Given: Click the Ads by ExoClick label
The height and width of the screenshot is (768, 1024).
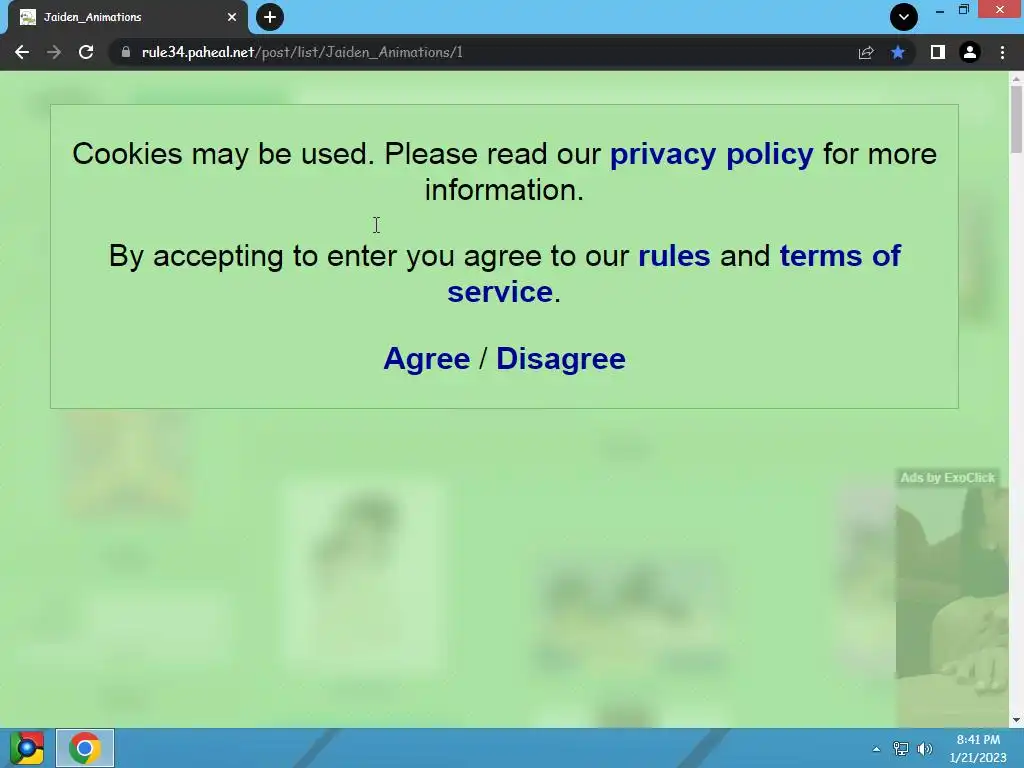Looking at the screenshot, I should click(x=948, y=477).
